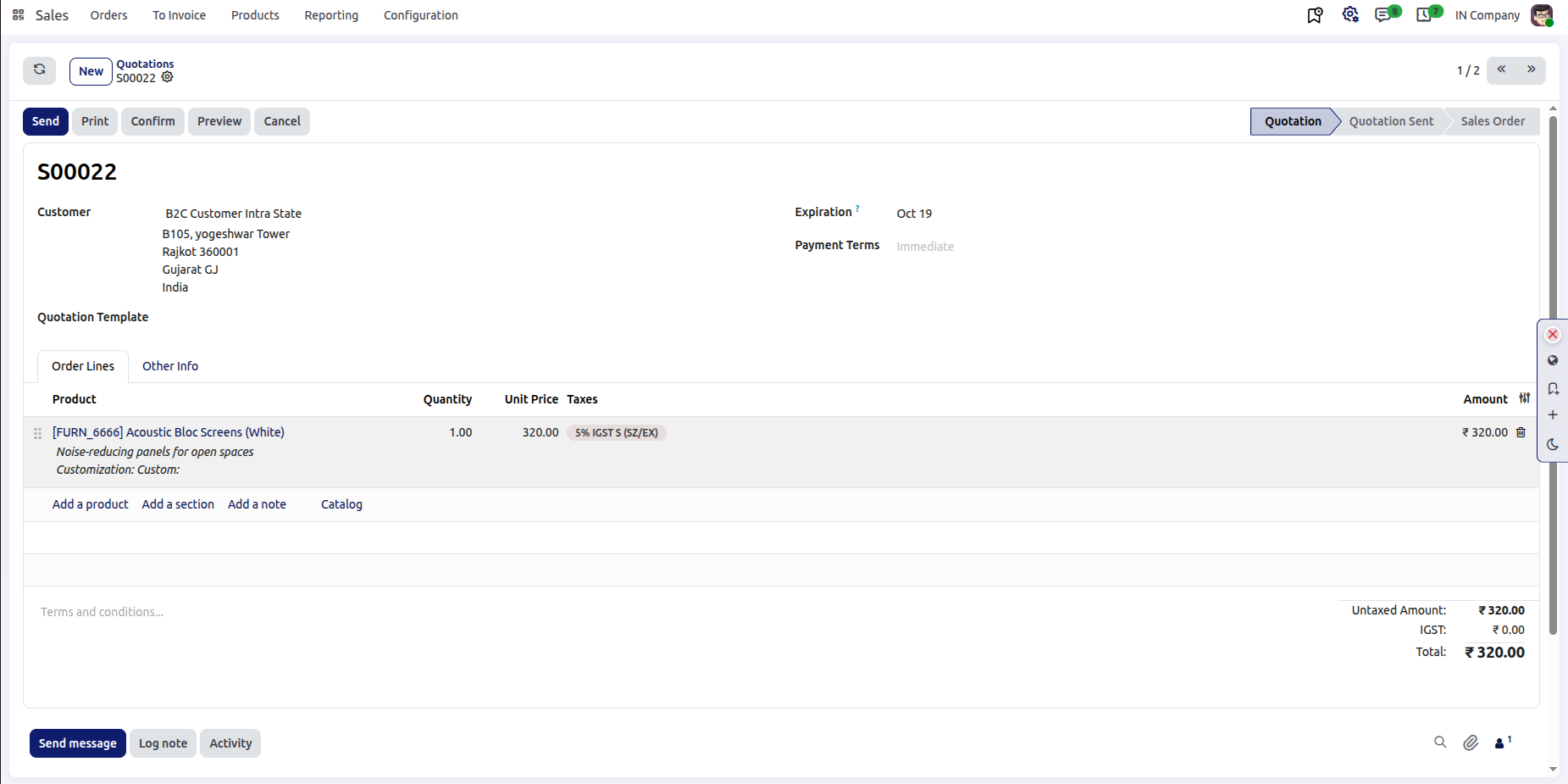The height and width of the screenshot is (784, 1568).
Task: Click the Confirm button
Action: tap(152, 121)
